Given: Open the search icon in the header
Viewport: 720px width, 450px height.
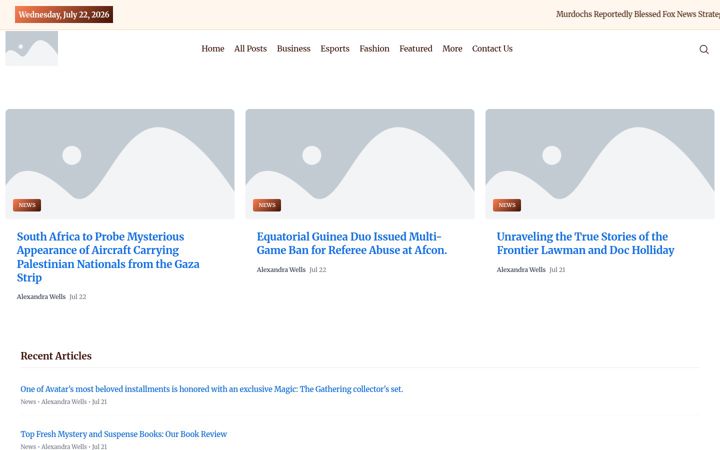Looking at the screenshot, I should pyautogui.click(x=703, y=49).
